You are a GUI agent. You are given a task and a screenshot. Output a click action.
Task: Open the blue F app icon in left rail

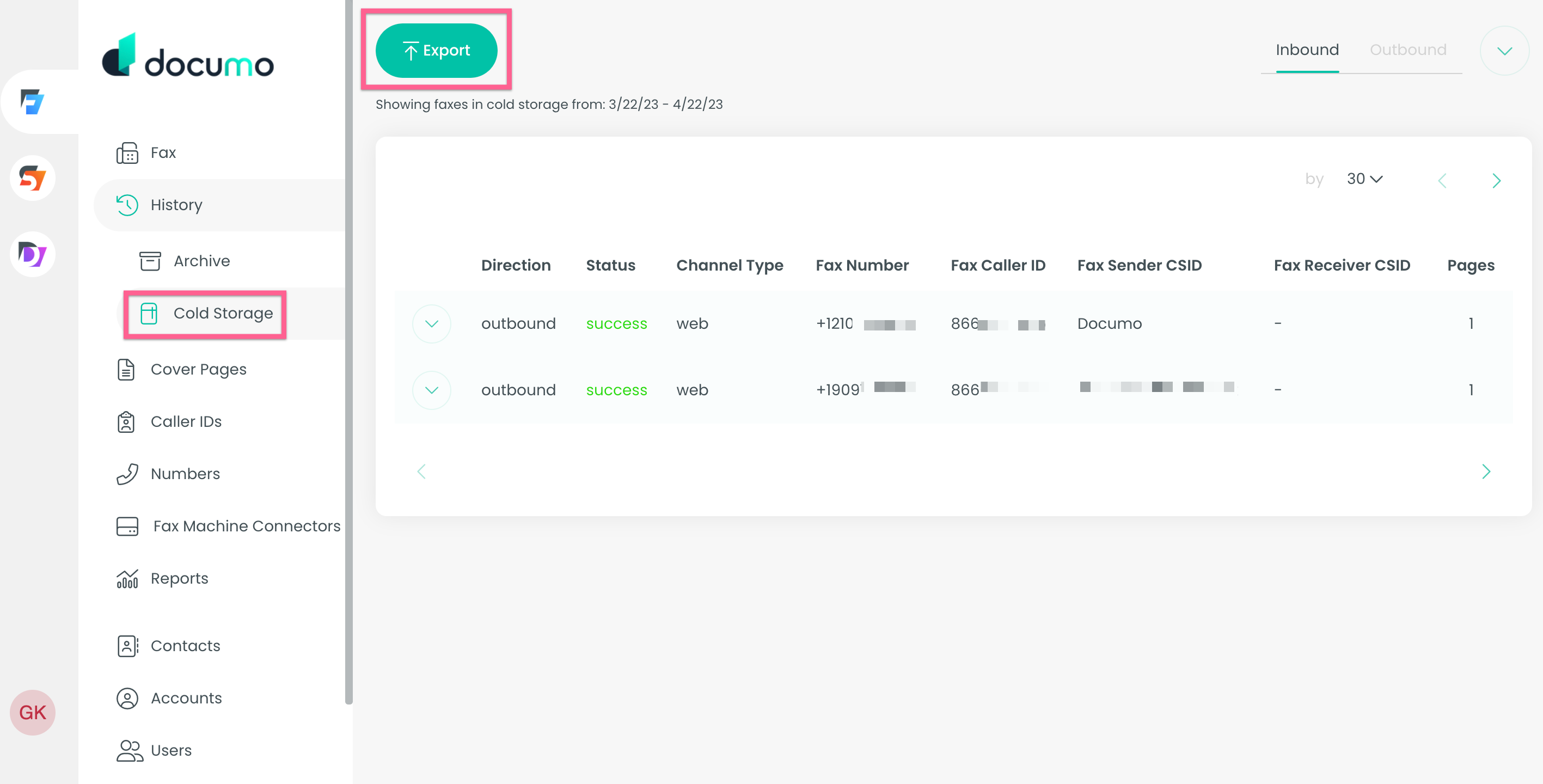[32, 102]
